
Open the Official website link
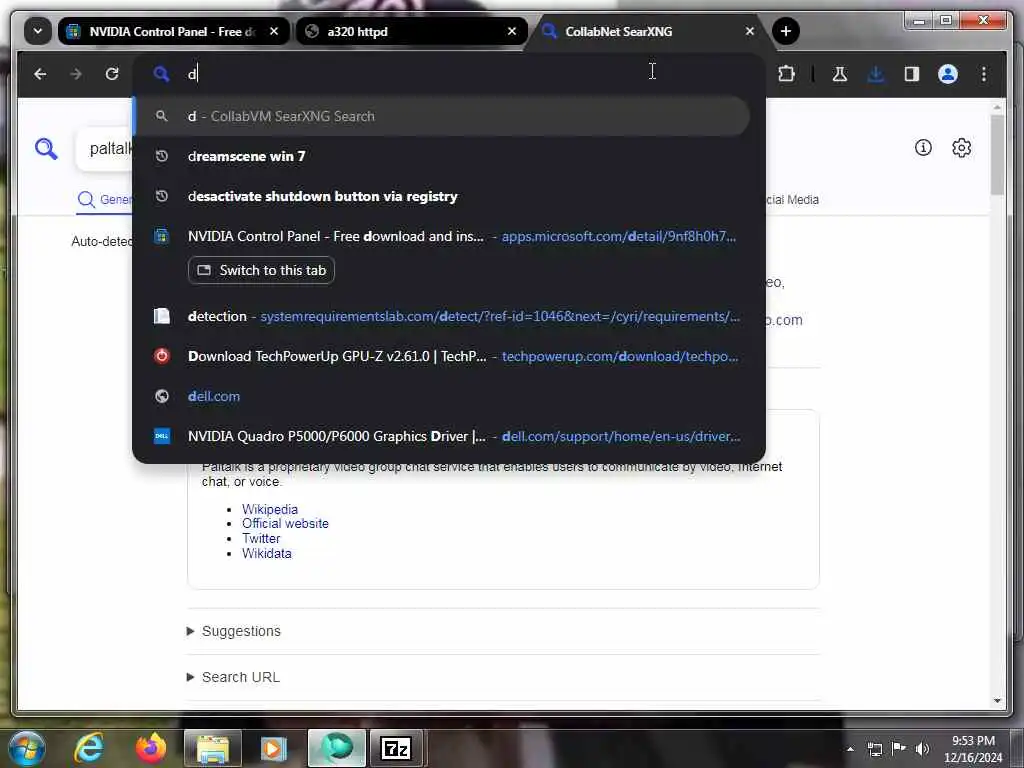tap(285, 524)
